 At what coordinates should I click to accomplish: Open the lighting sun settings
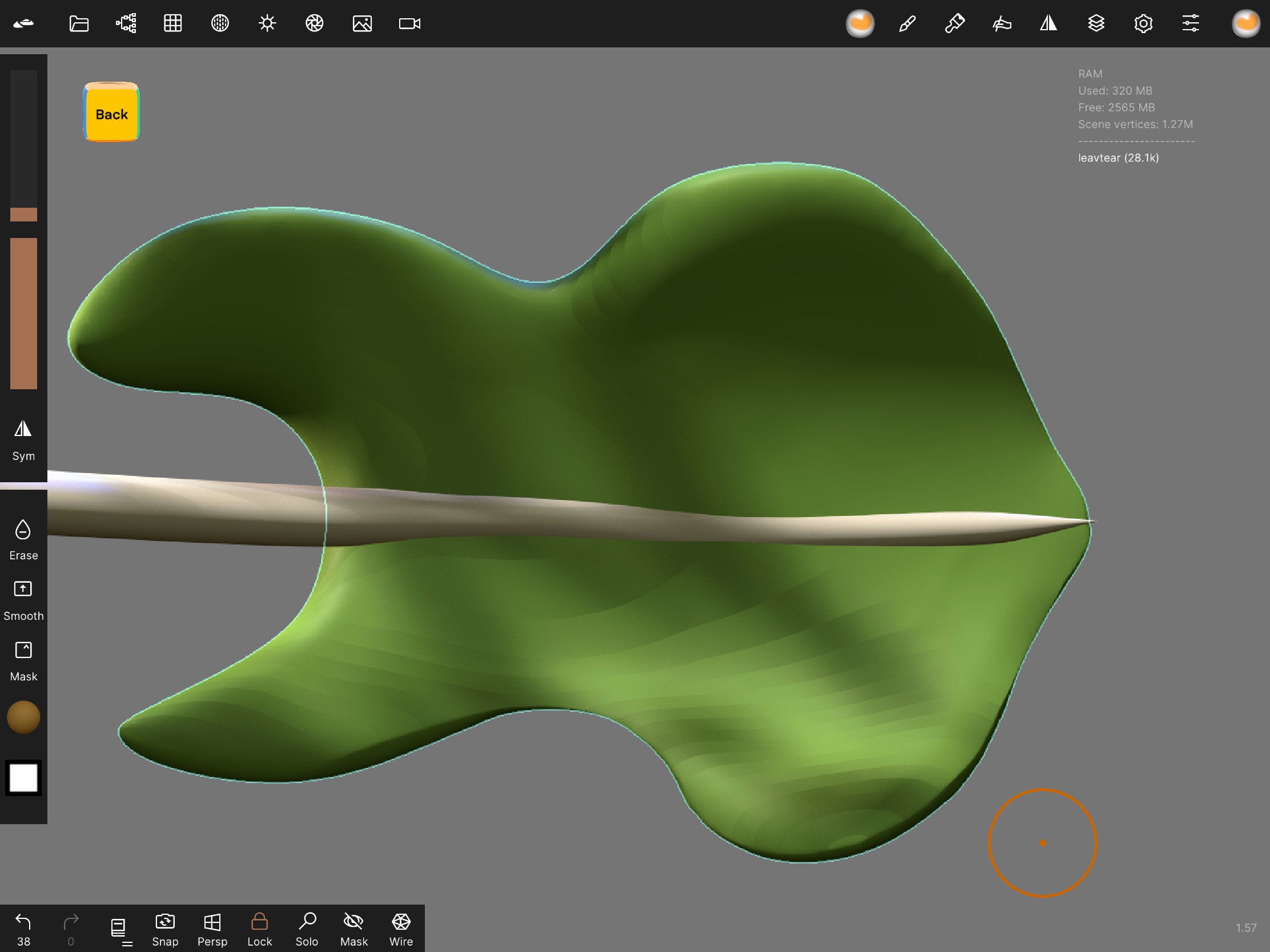click(x=267, y=23)
